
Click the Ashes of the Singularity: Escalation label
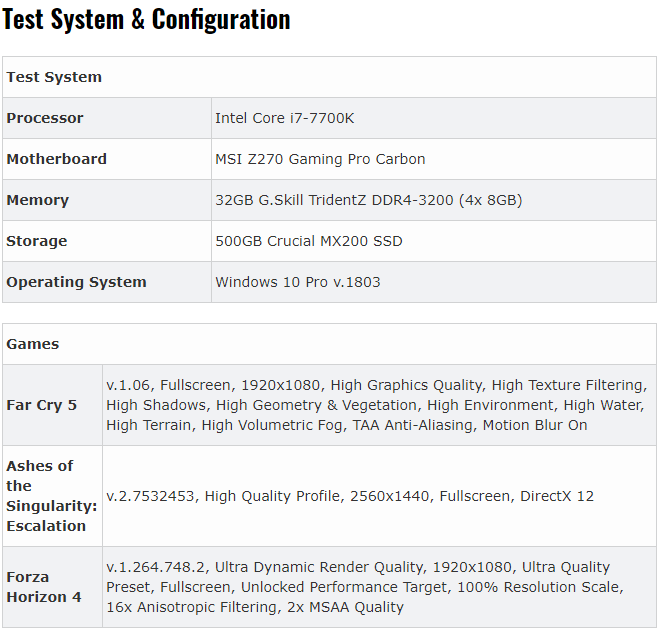pyautogui.click(x=52, y=496)
